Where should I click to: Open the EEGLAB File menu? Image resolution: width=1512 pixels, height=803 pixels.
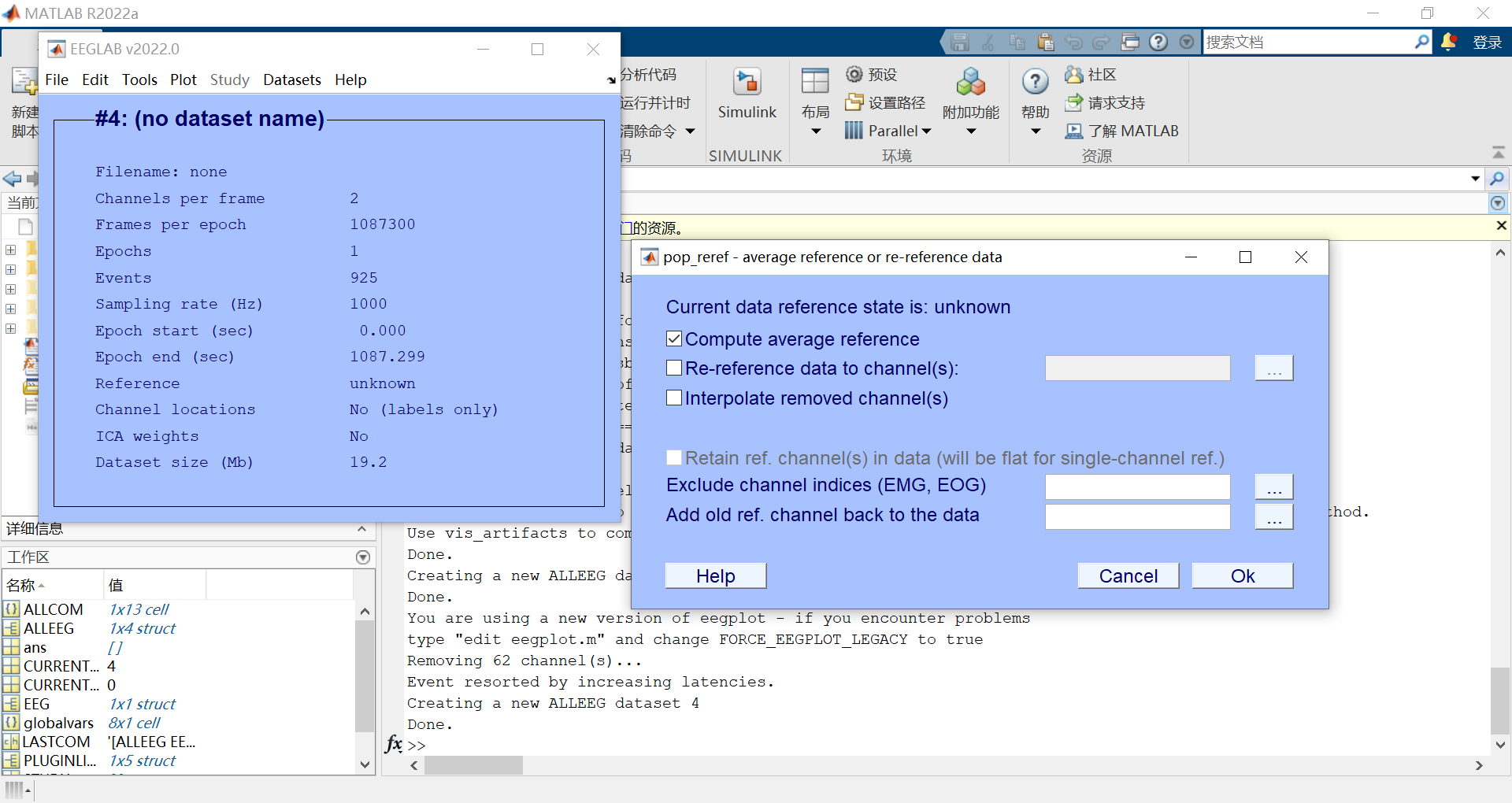pyautogui.click(x=57, y=80)
